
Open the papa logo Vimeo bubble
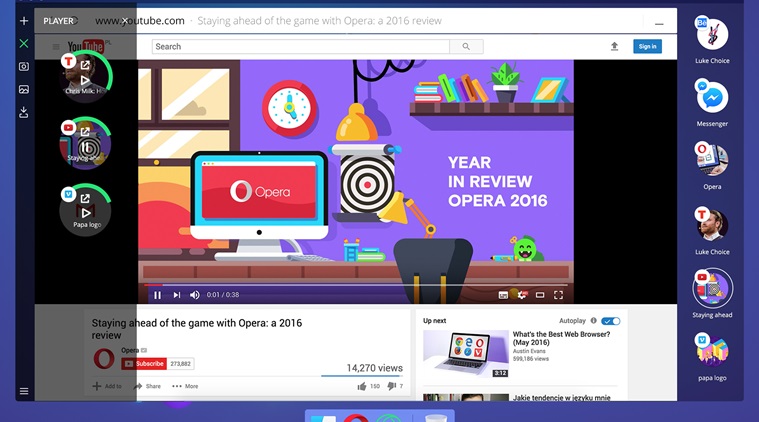[x=712, y=351]
